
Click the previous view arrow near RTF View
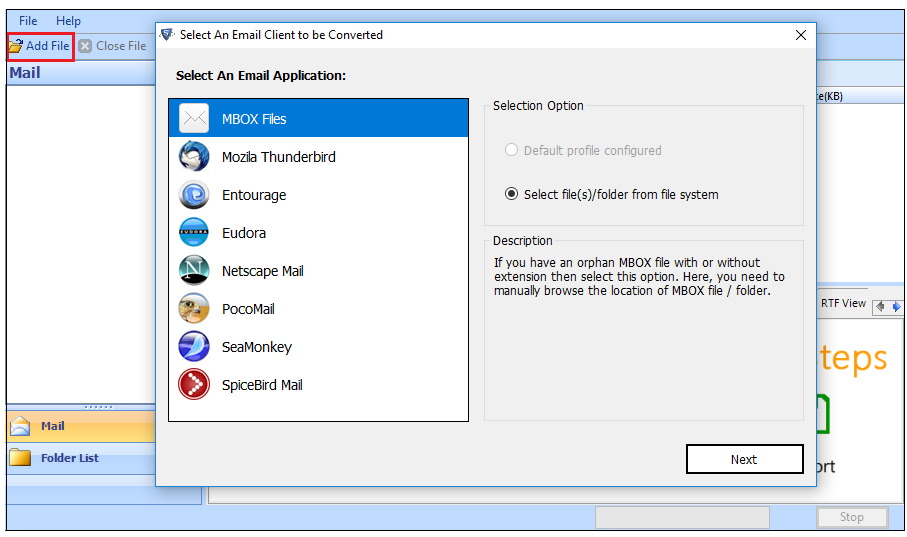[x=880, y=306]
